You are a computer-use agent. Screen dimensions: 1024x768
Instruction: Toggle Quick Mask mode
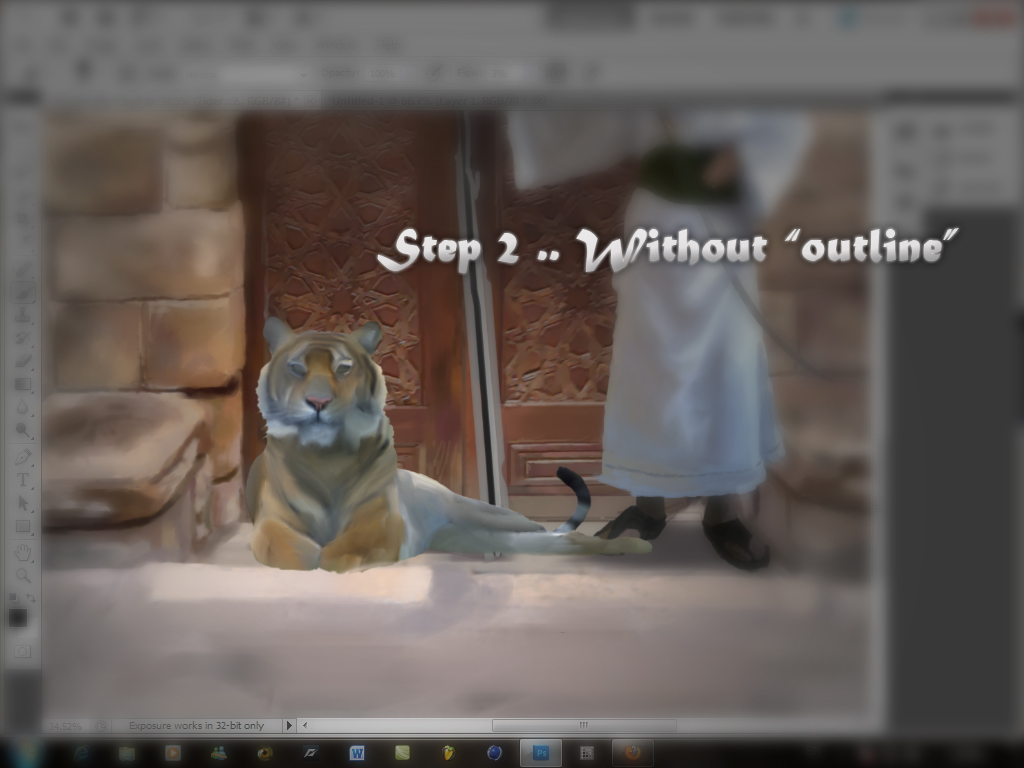[x=22, y=652]
